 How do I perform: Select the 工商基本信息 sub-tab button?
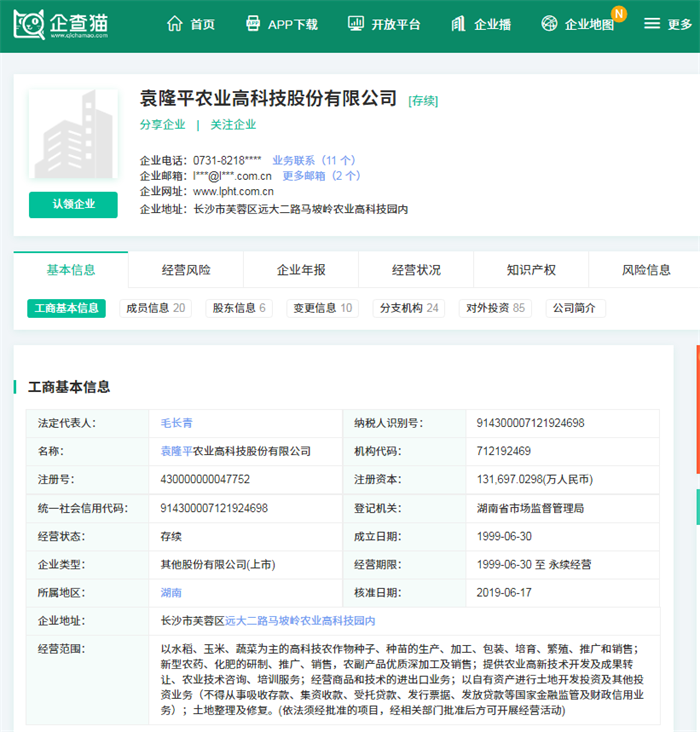[66, 308]
